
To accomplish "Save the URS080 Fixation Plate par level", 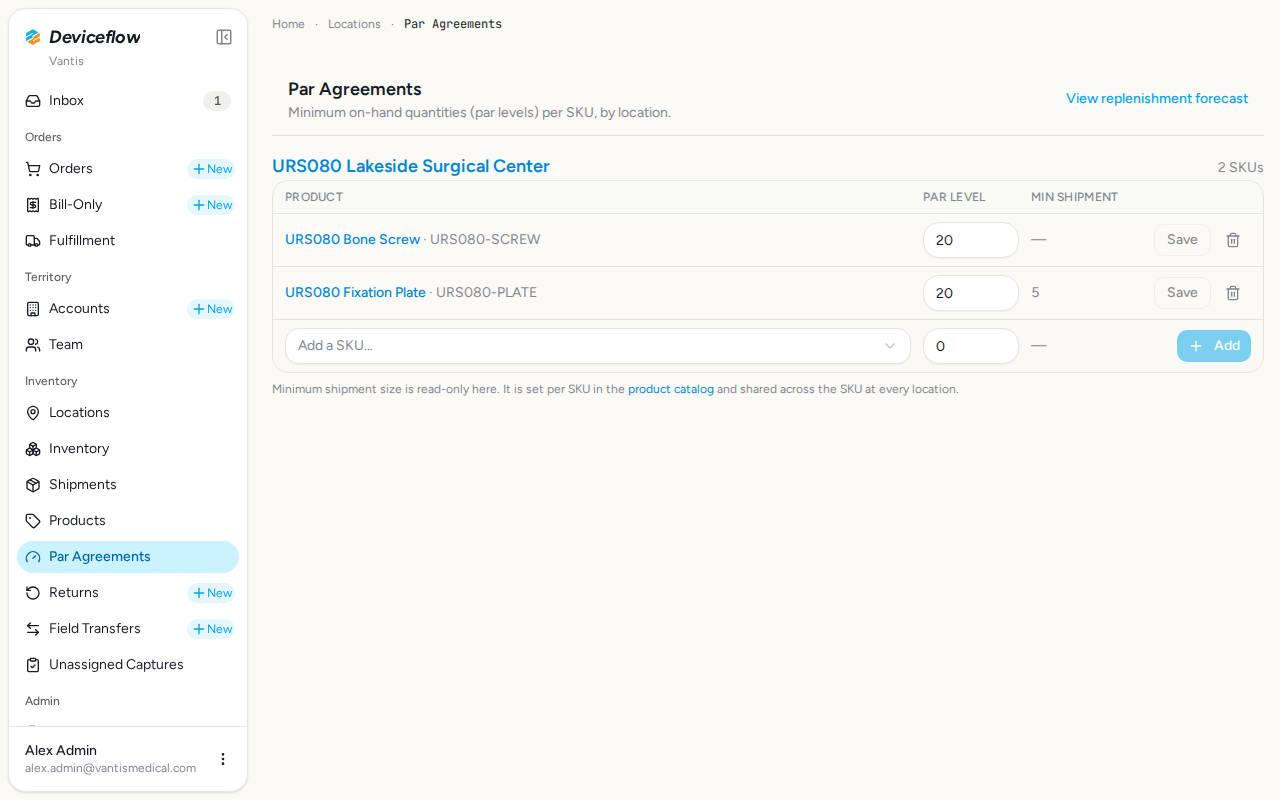I will [1182, 293].
